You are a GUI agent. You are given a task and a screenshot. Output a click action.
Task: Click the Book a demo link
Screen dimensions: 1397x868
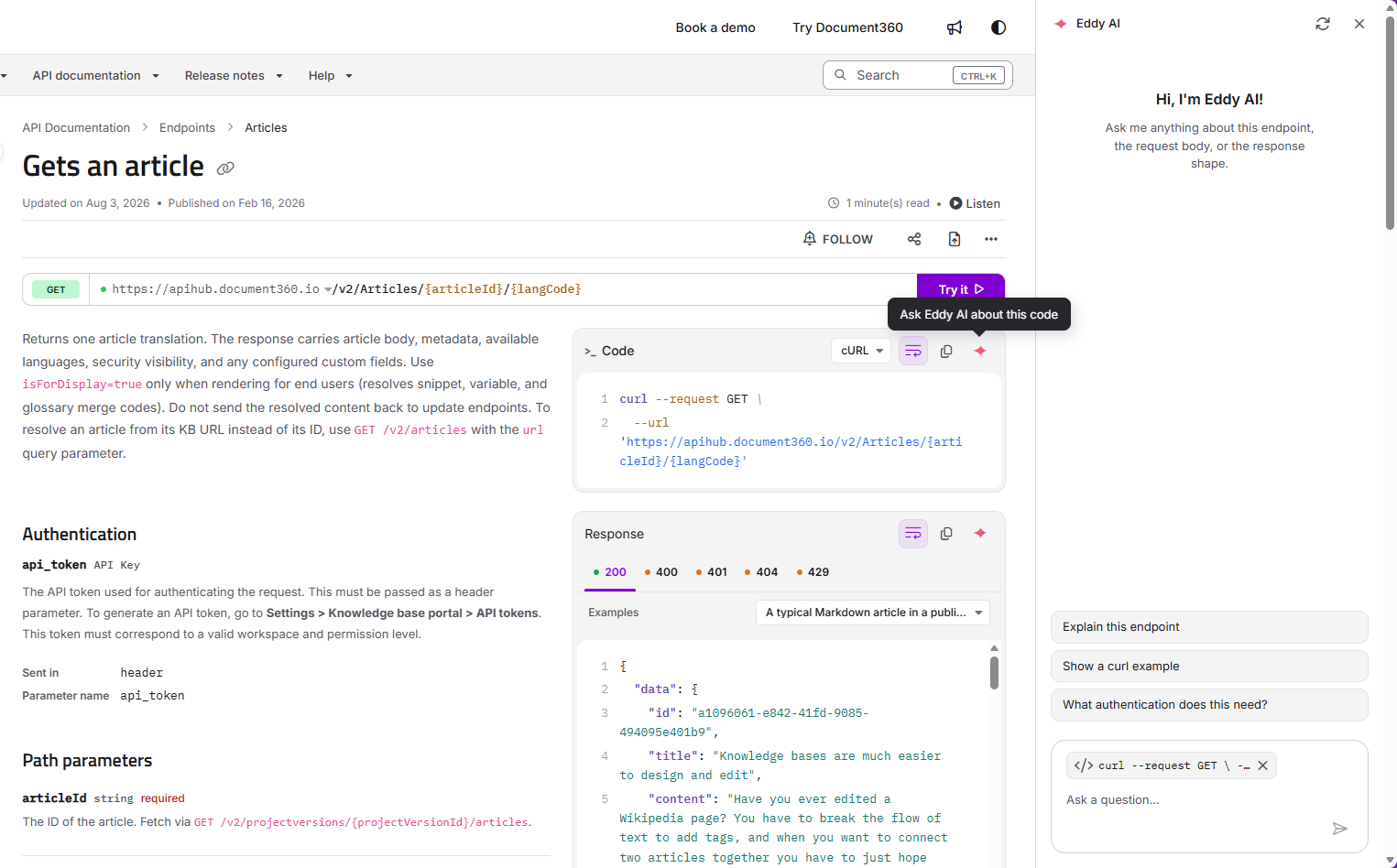coord(715,27)
